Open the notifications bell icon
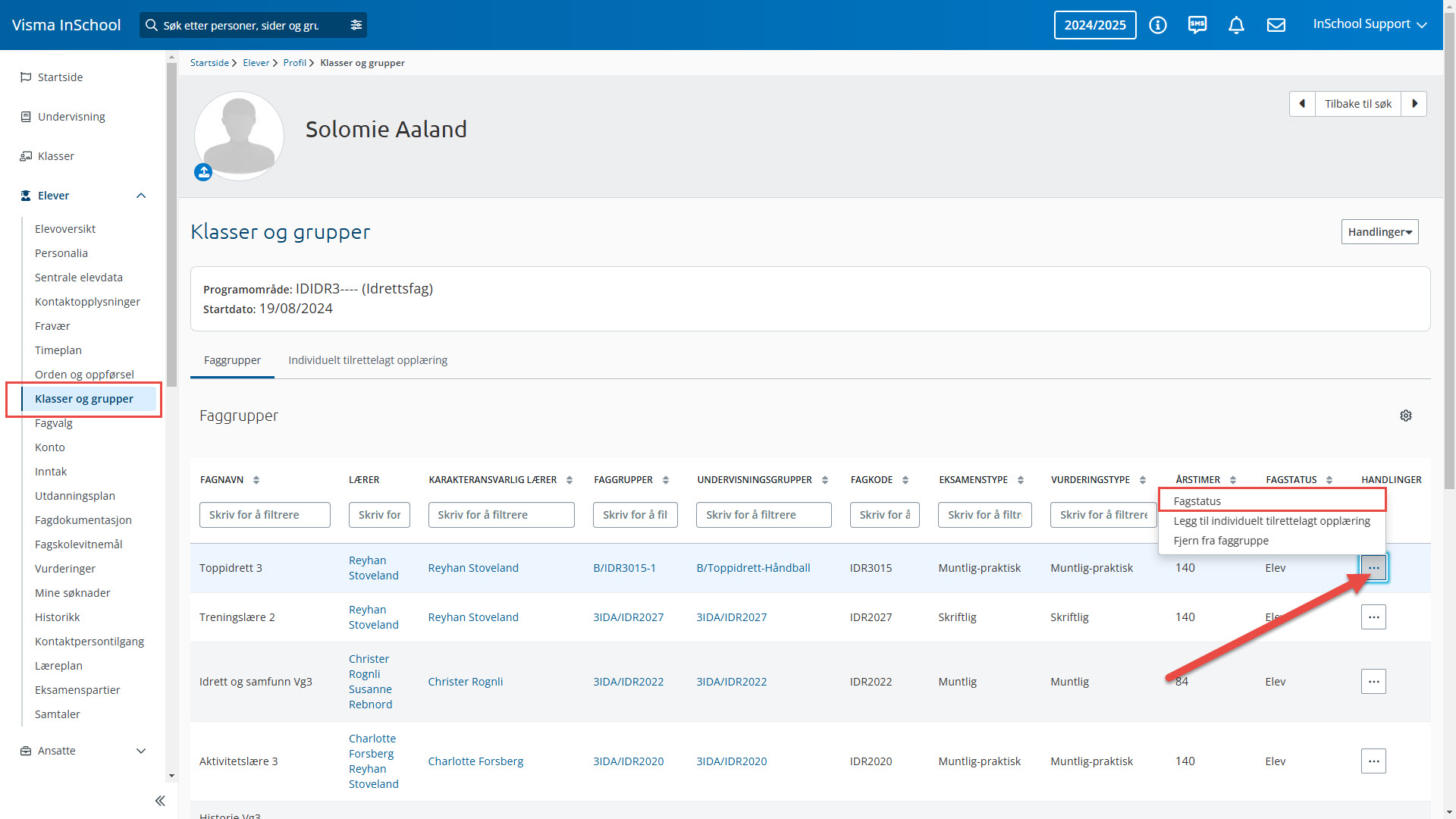The image size is (1456, 819). tap(1236, 25)
